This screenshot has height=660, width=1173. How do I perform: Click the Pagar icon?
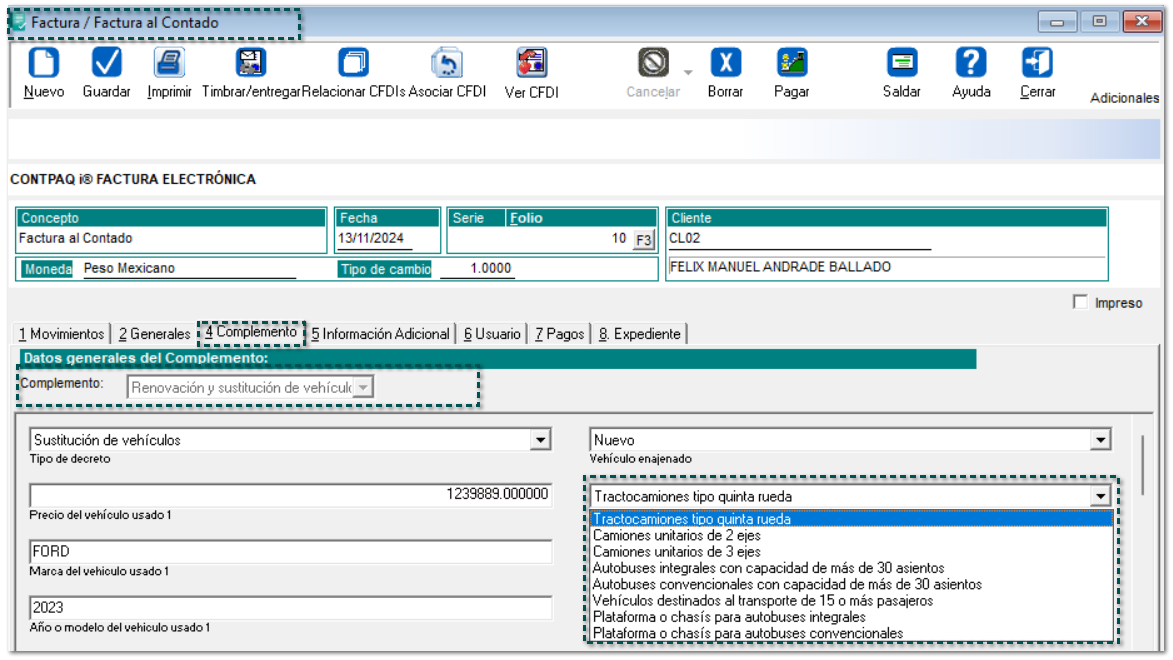791,63
